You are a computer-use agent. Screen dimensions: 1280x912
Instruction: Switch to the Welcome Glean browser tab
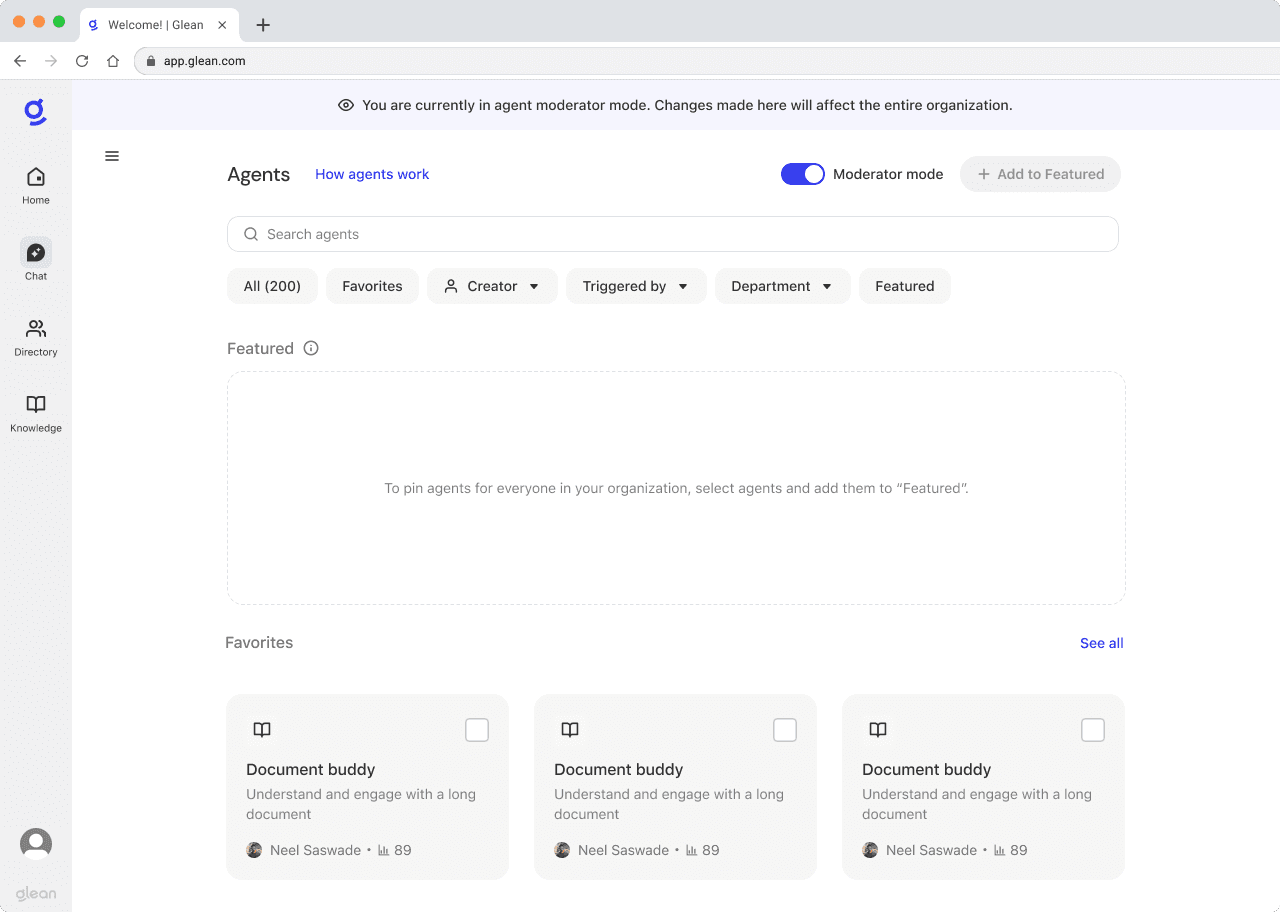[158, 25]
